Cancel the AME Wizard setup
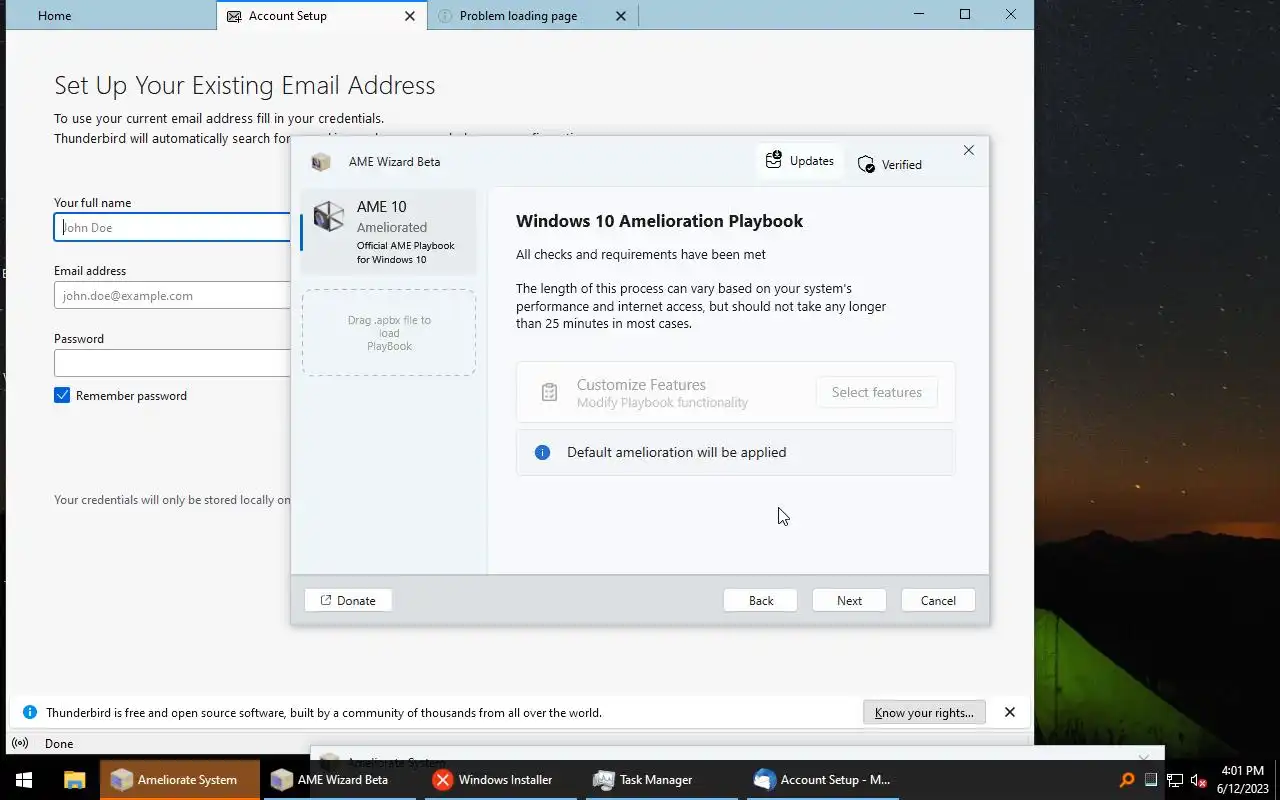Viewport: 1280px width, 800px height. click(x=938, y=600)
